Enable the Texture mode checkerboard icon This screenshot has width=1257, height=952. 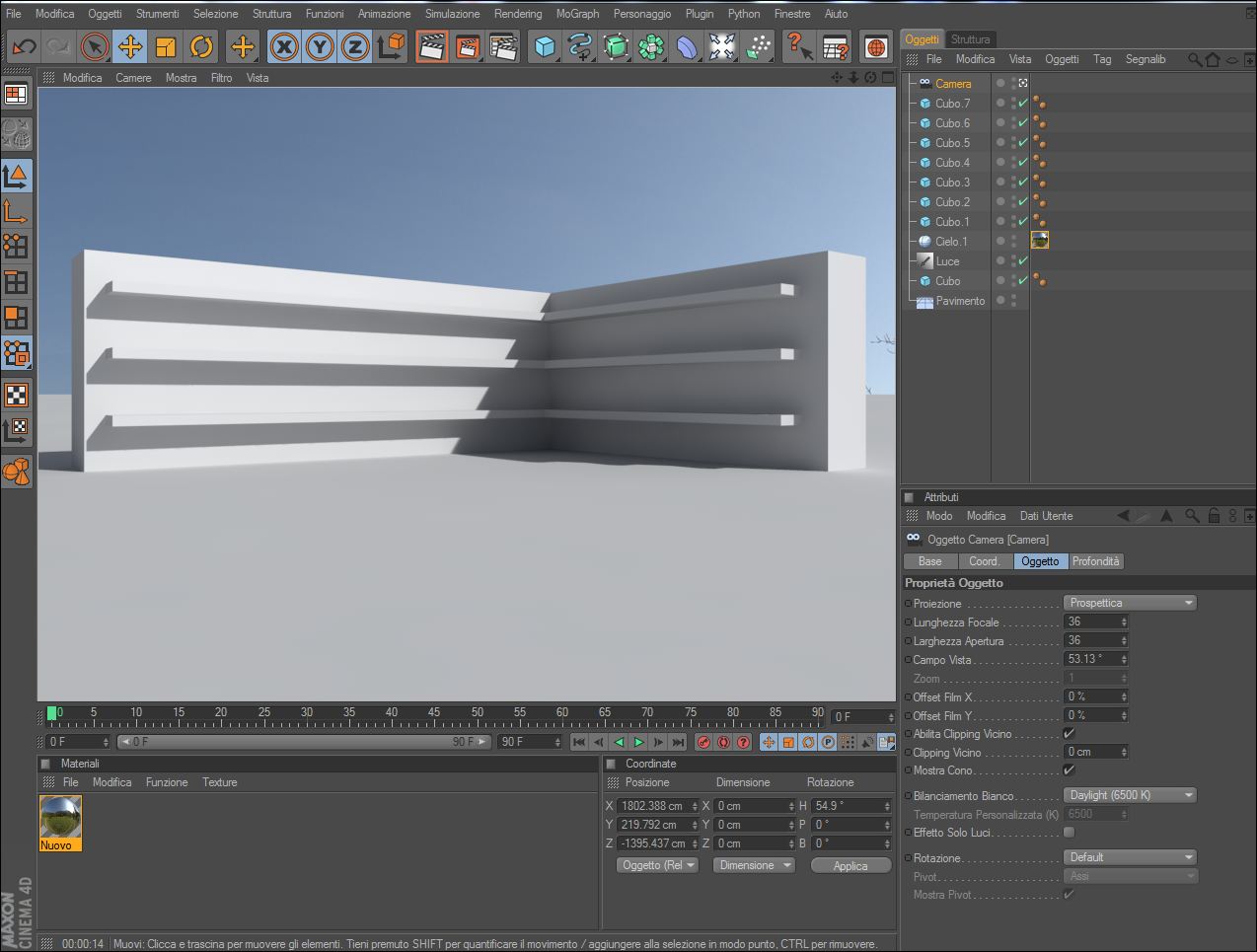pos(17,396)
